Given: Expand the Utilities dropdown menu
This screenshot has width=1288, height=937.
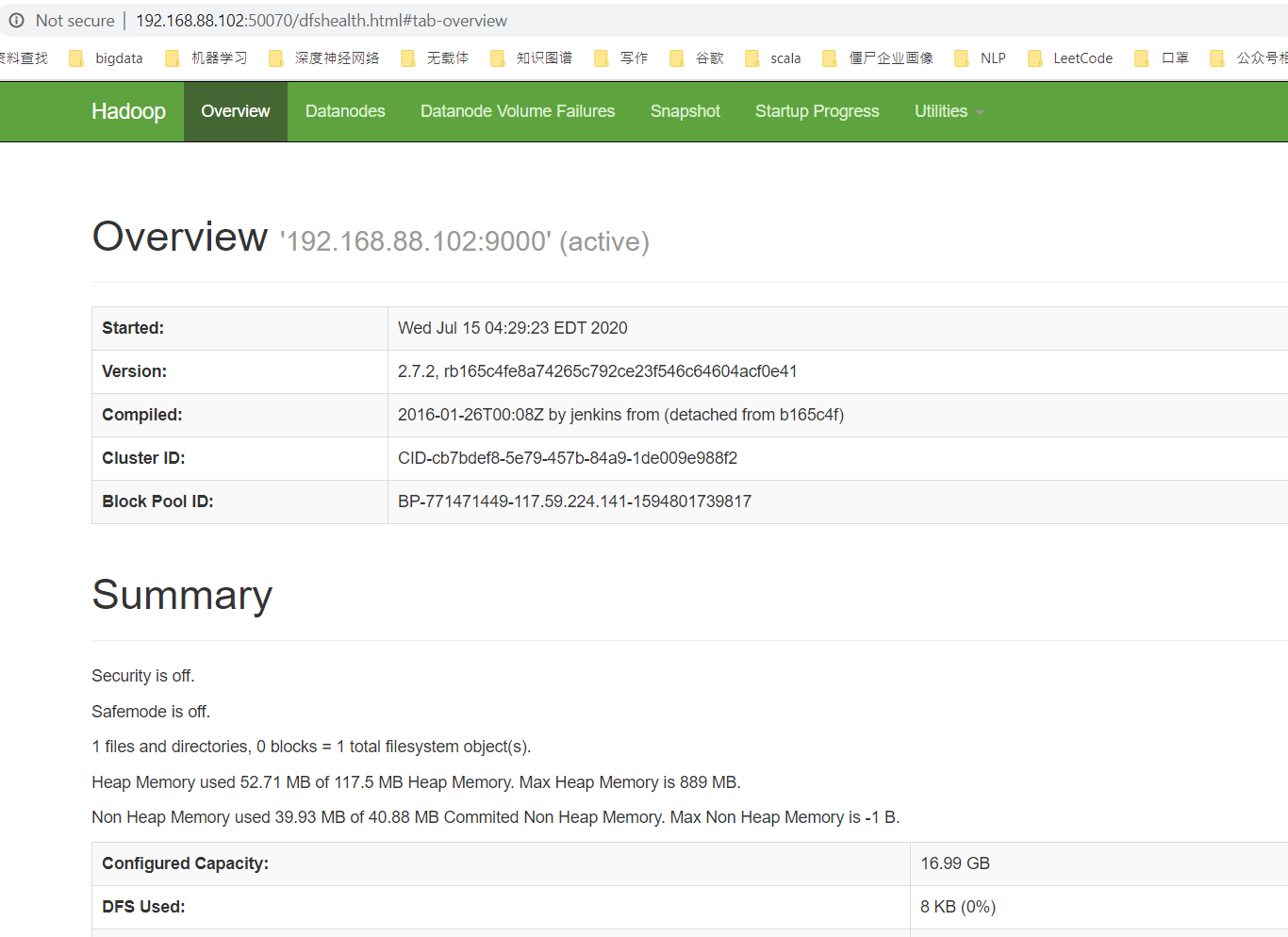Looking at the screenshot, I should [949, 111].
